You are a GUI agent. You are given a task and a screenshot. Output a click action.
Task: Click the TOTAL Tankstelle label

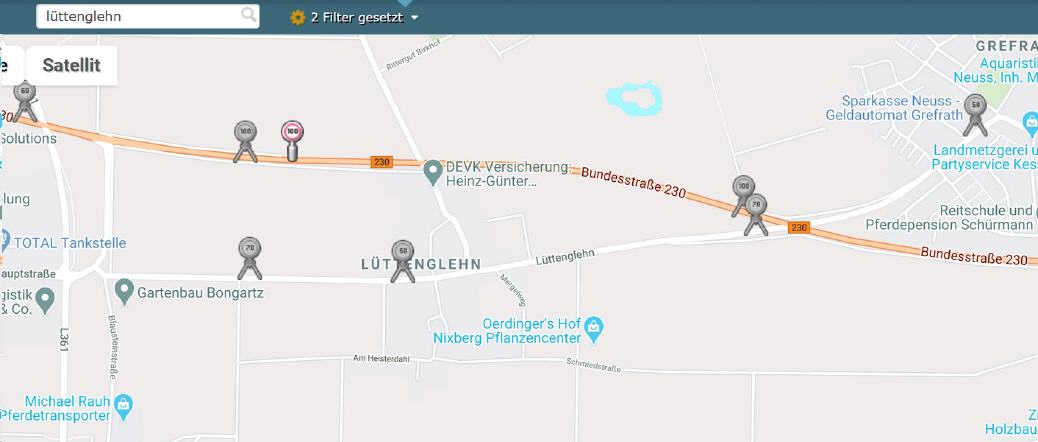(x=70, y=243)
